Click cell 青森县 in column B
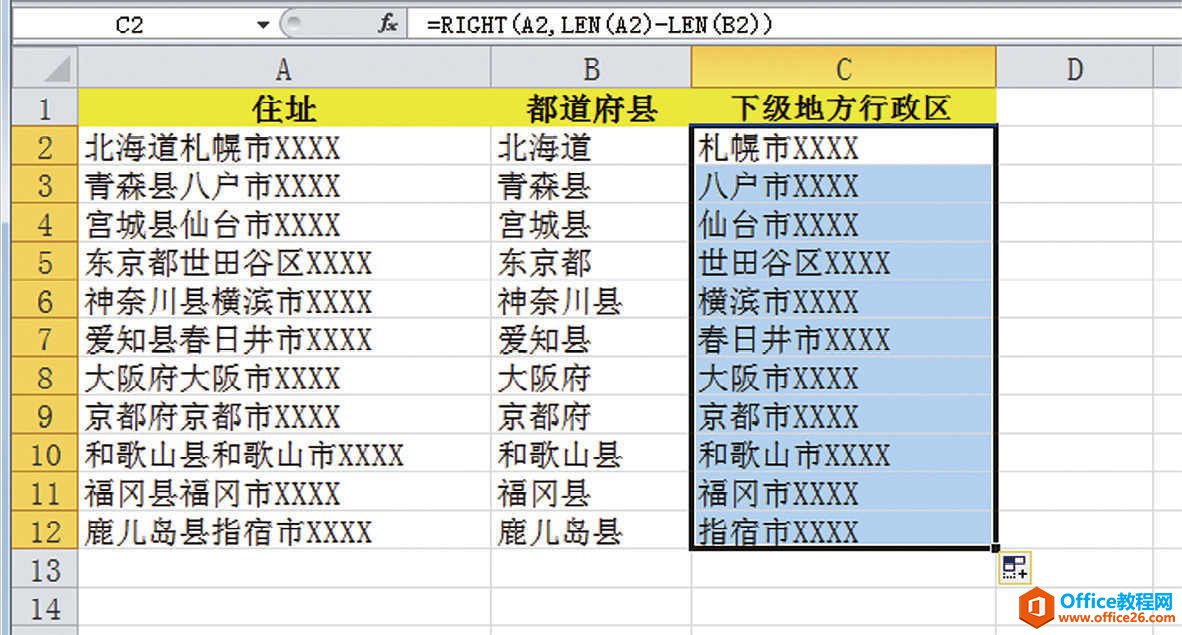This screenshot has height=635, width=1182. [x=591, y=185]
